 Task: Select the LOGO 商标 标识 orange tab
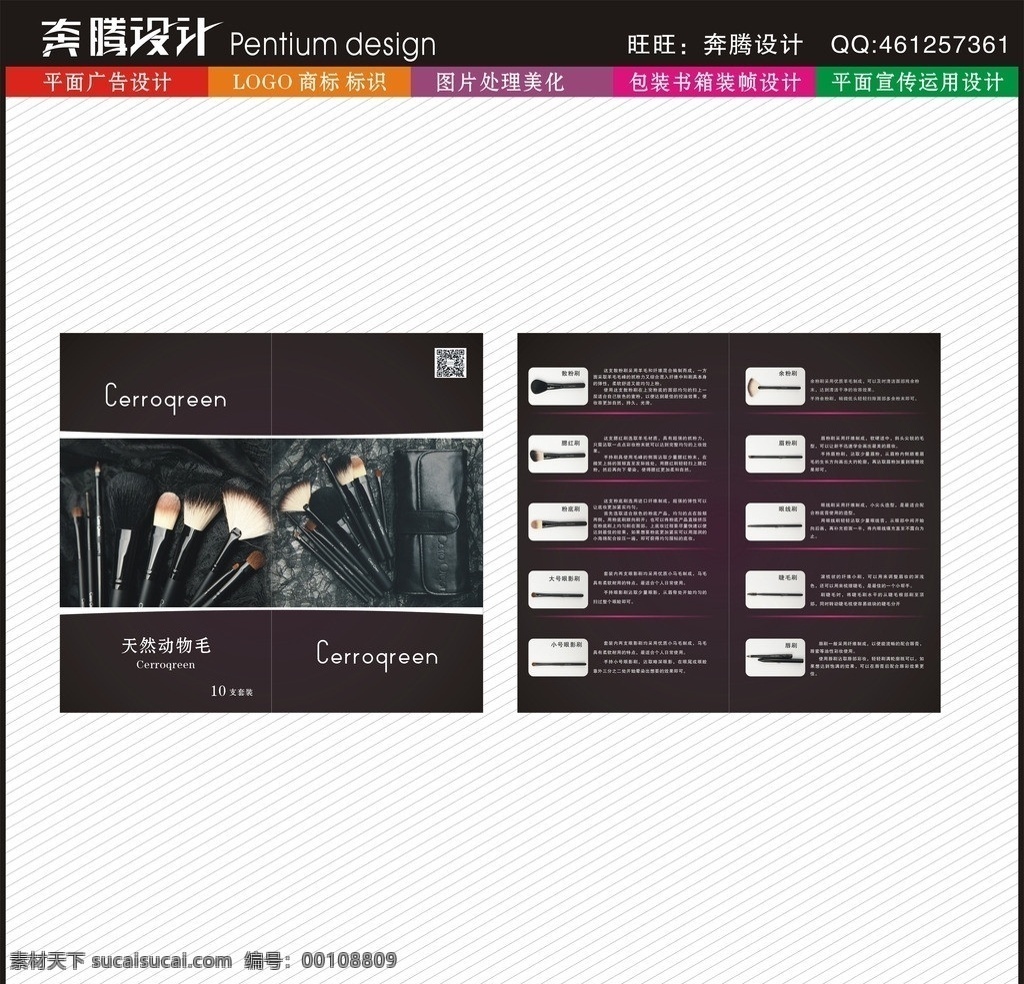tap(310, 82)
